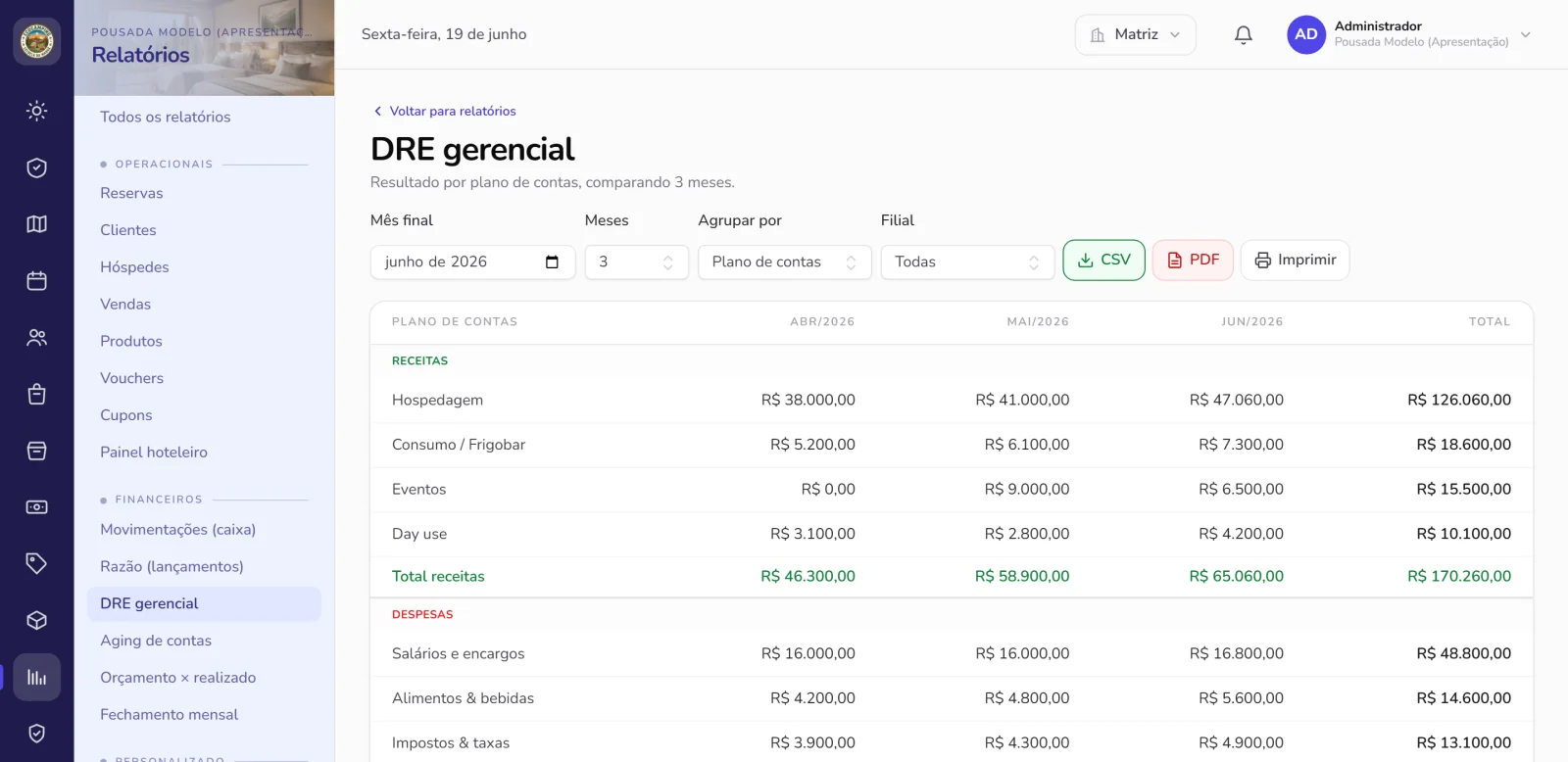Select the price tag icon in the sidebar
This screenshot has width=1568, height=762.
click(37, 563)
